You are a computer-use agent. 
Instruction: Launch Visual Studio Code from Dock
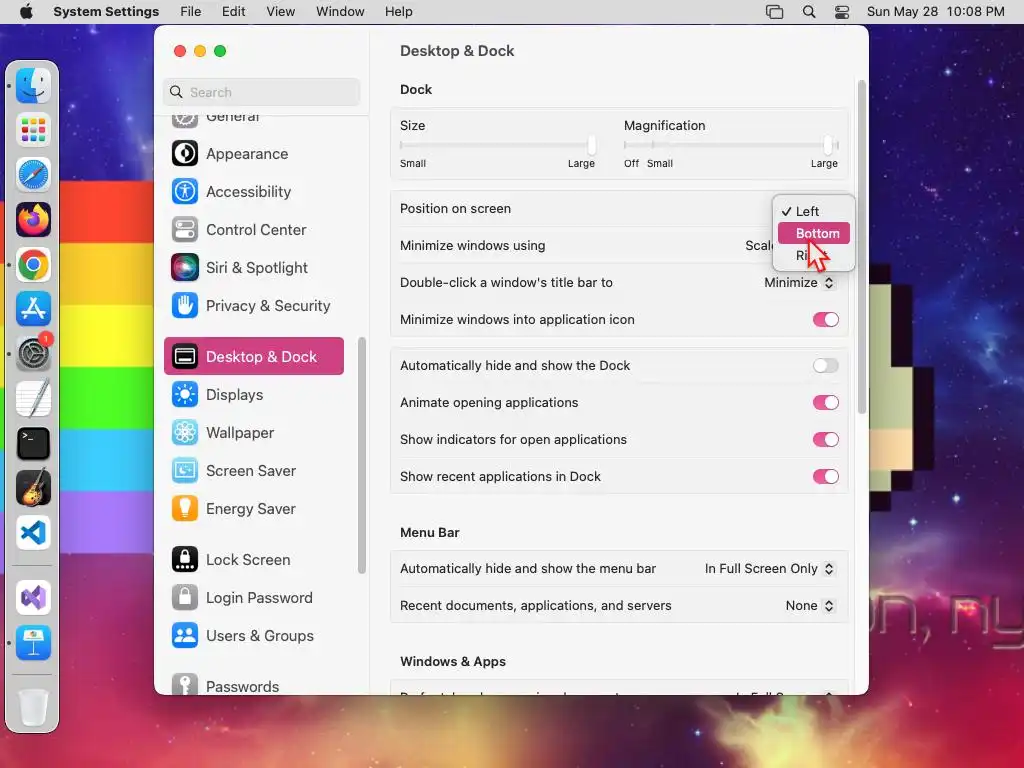pyautogui.click(x=33, y=533)
